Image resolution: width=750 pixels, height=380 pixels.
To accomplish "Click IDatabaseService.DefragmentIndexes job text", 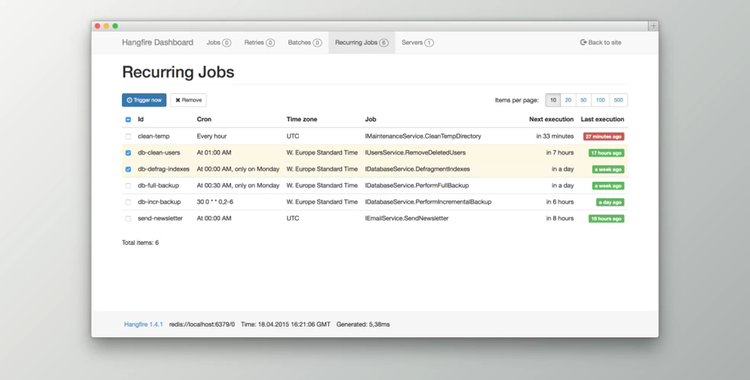I will click(417, 169).
